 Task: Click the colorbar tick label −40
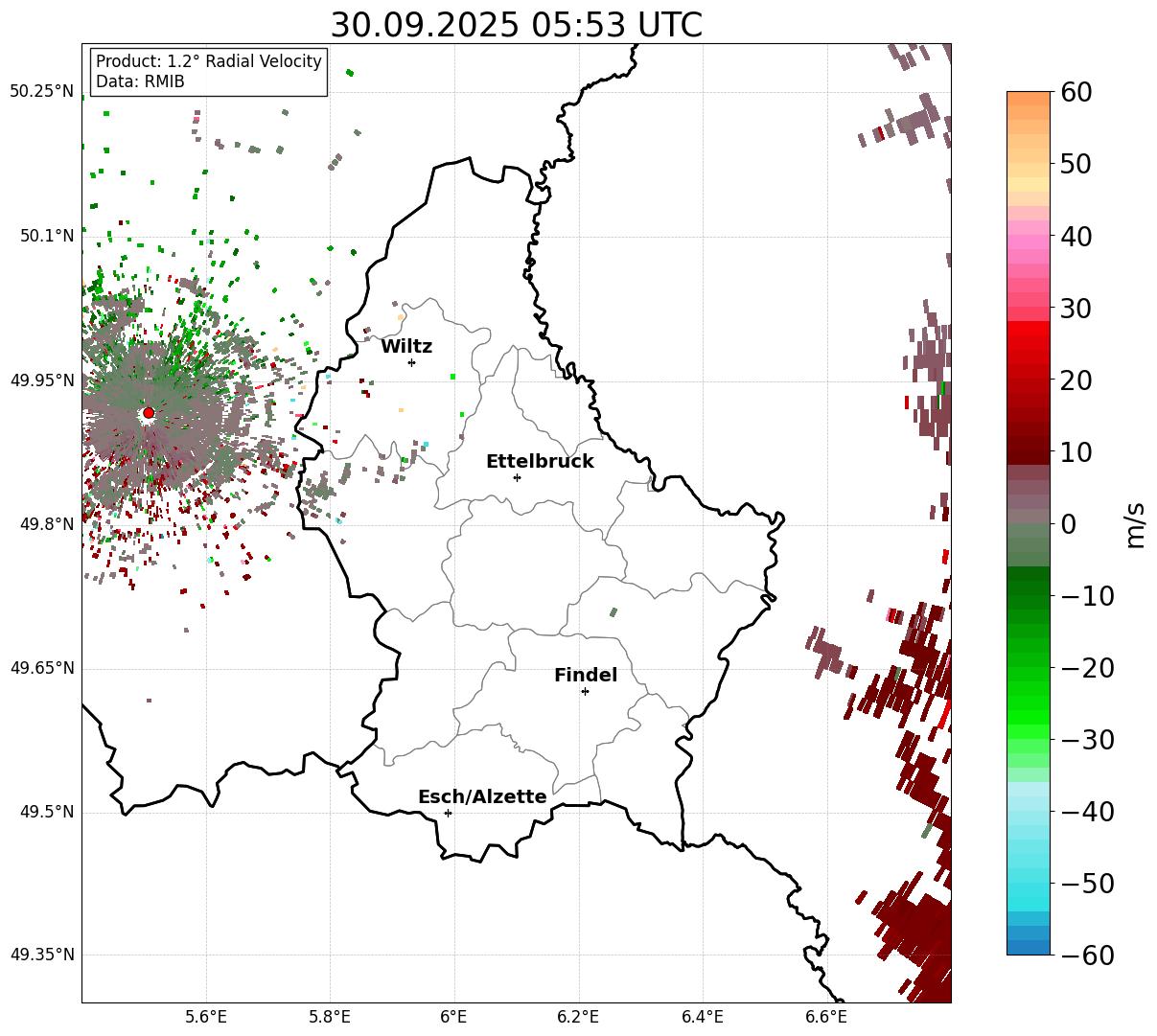pyautogui.click(x=1086, y=812)
